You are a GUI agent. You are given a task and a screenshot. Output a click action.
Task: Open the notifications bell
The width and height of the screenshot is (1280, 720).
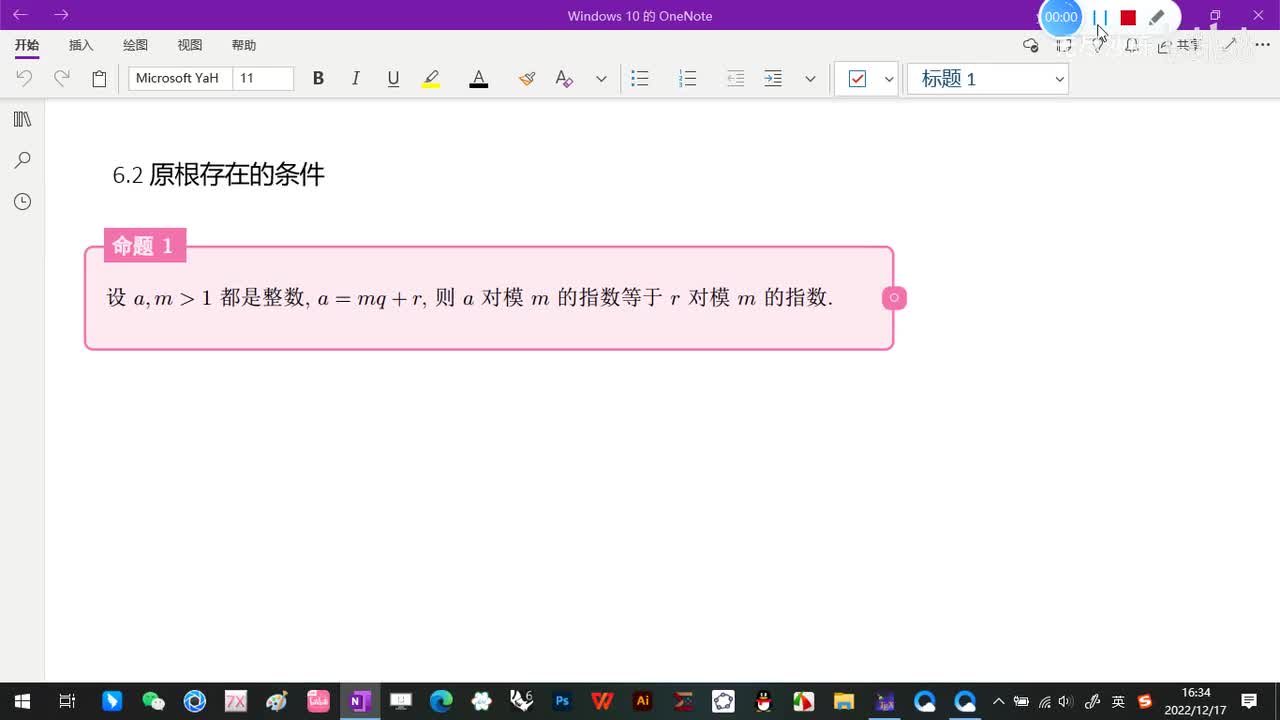point(1131,45)
